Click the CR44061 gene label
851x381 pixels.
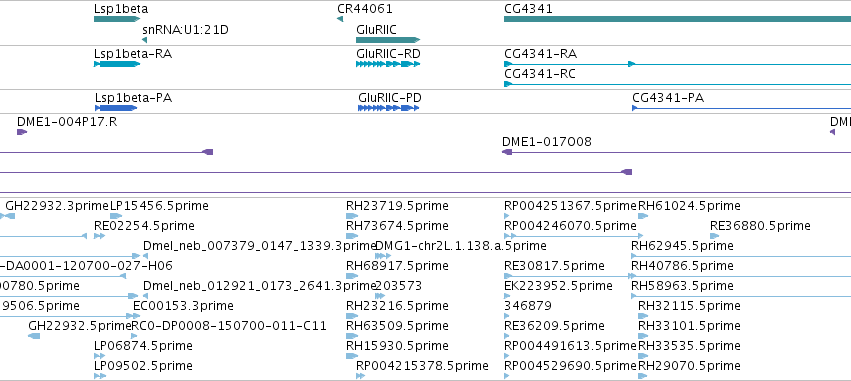pos(365,9)
